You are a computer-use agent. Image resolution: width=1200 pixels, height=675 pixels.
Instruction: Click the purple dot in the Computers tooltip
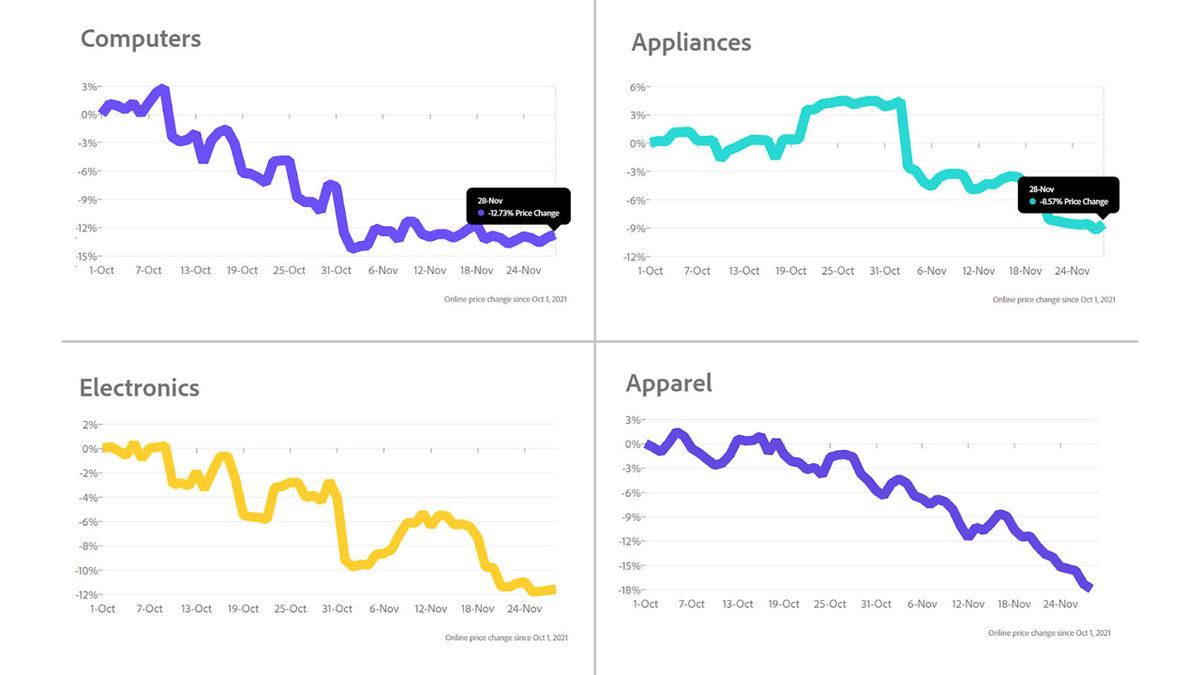pos(481,213)
